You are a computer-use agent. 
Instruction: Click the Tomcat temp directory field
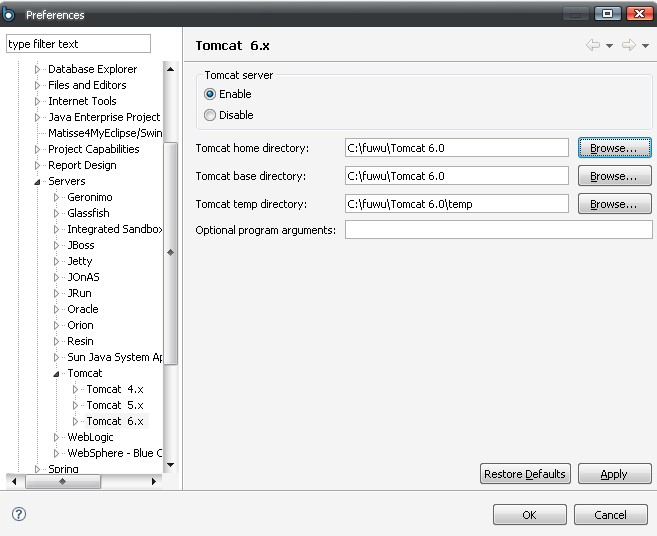point(457,204)
